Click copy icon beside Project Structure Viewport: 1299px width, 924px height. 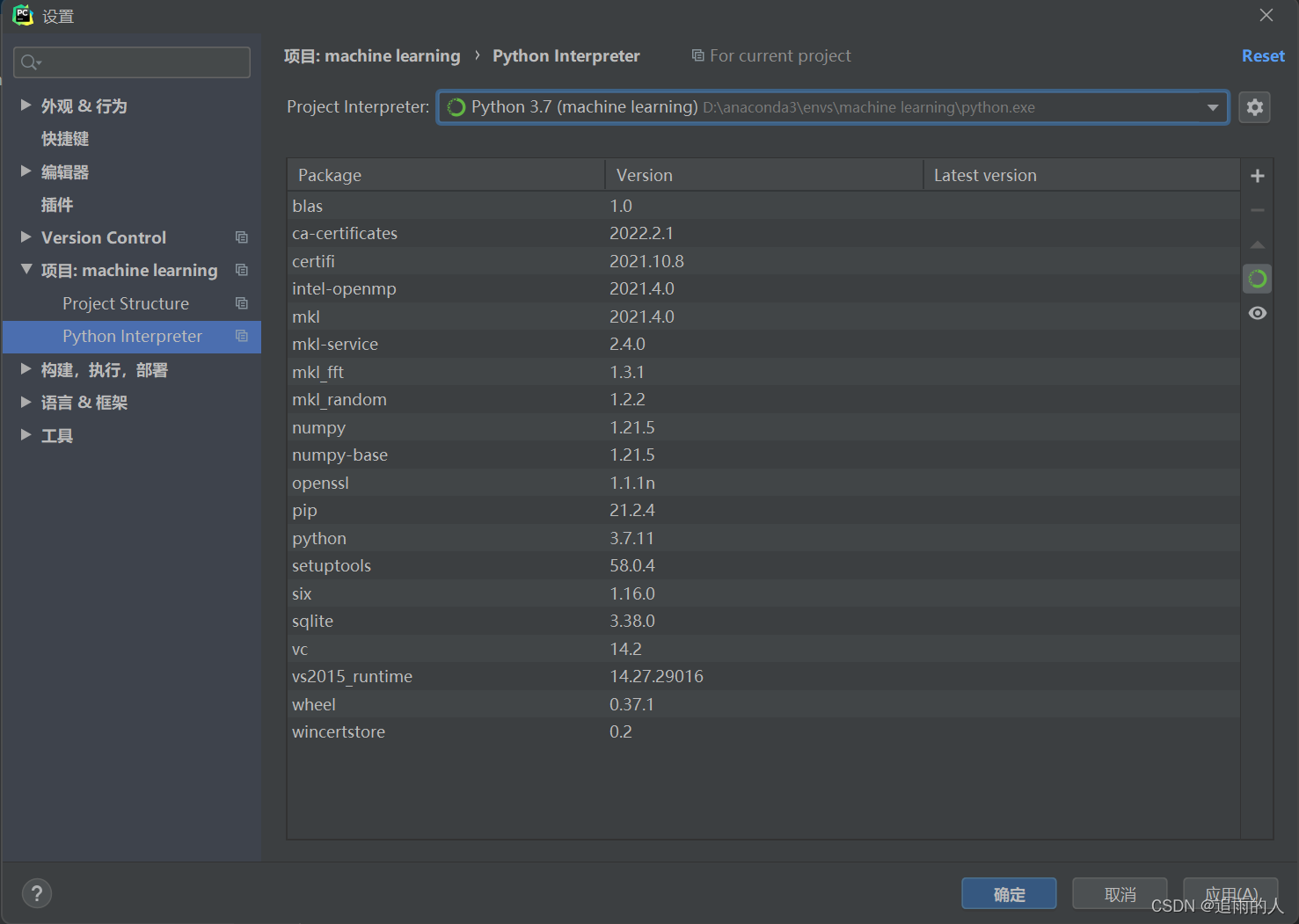(x=242, y=303)
